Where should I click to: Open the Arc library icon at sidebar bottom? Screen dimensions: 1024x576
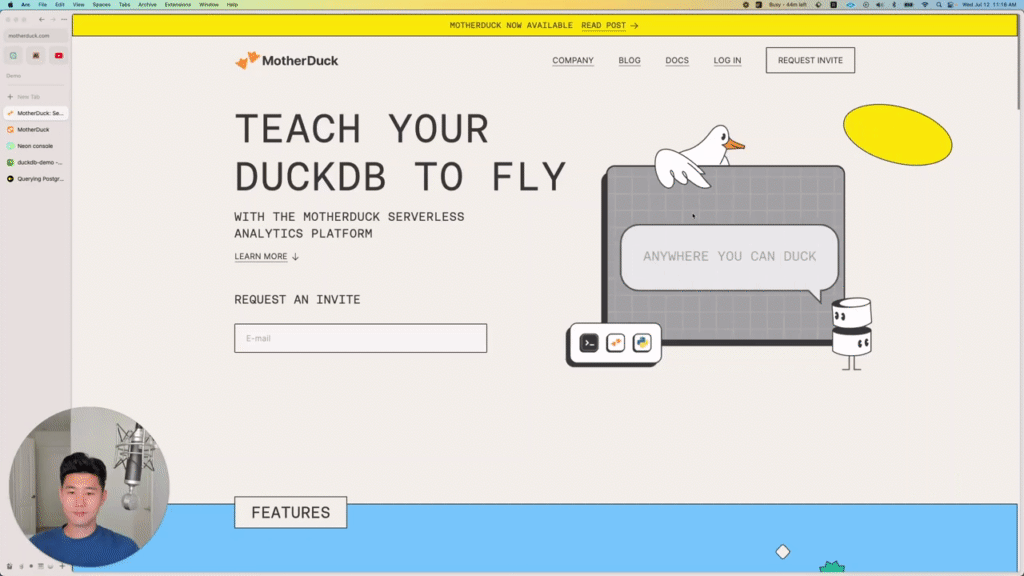[x=10, y=566]
